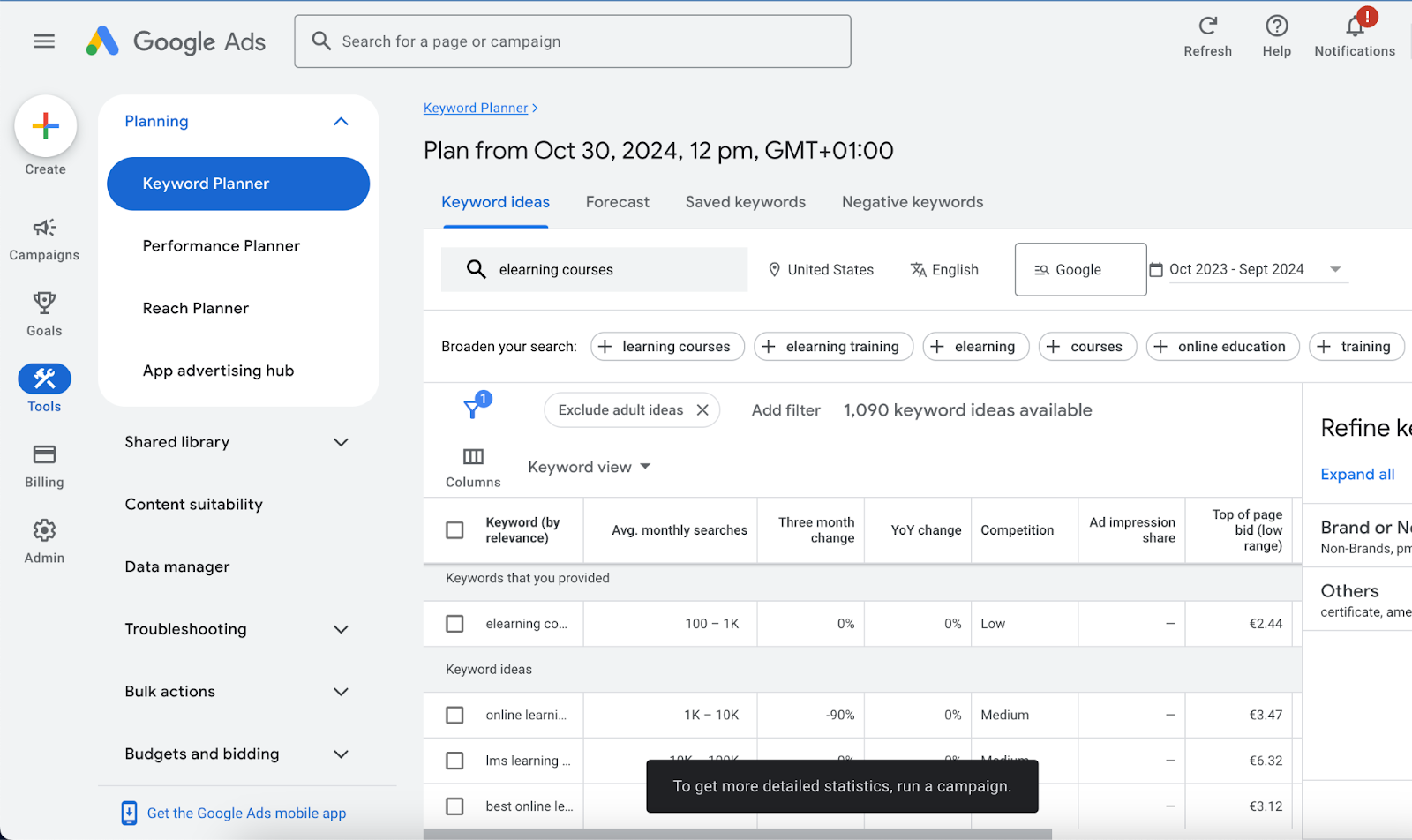Click mobile app phone icon
1412x840 pixels.
pos(129,814)
